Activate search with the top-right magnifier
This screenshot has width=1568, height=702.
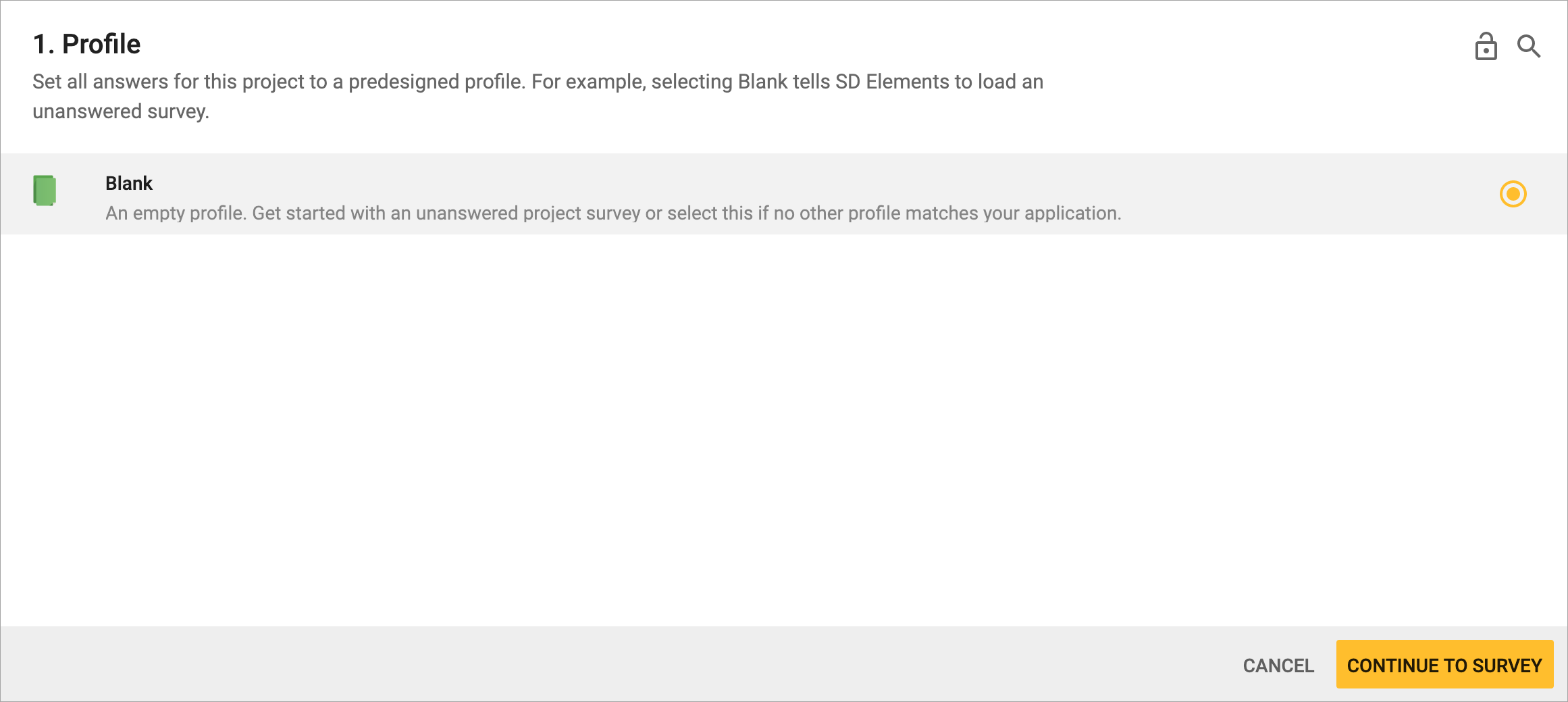point(1529,46)
